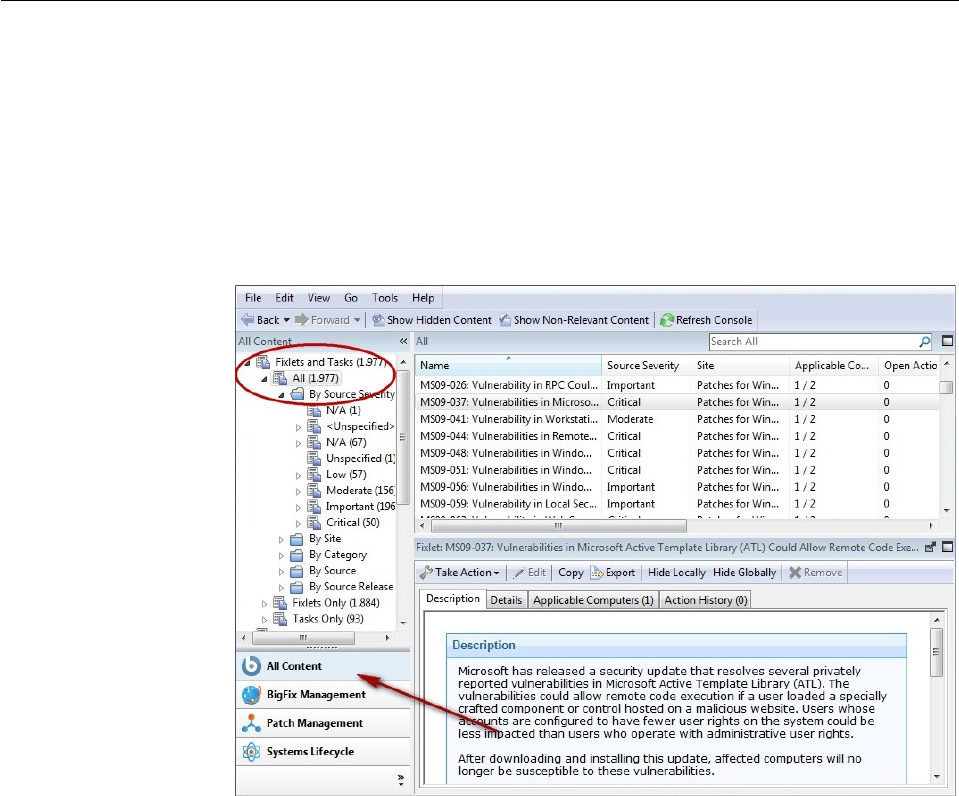This screenshot has height=796, width=959.
Task: Select the MS09-041 Workstation vulnerability row
Action: click(x=677, y=420)
